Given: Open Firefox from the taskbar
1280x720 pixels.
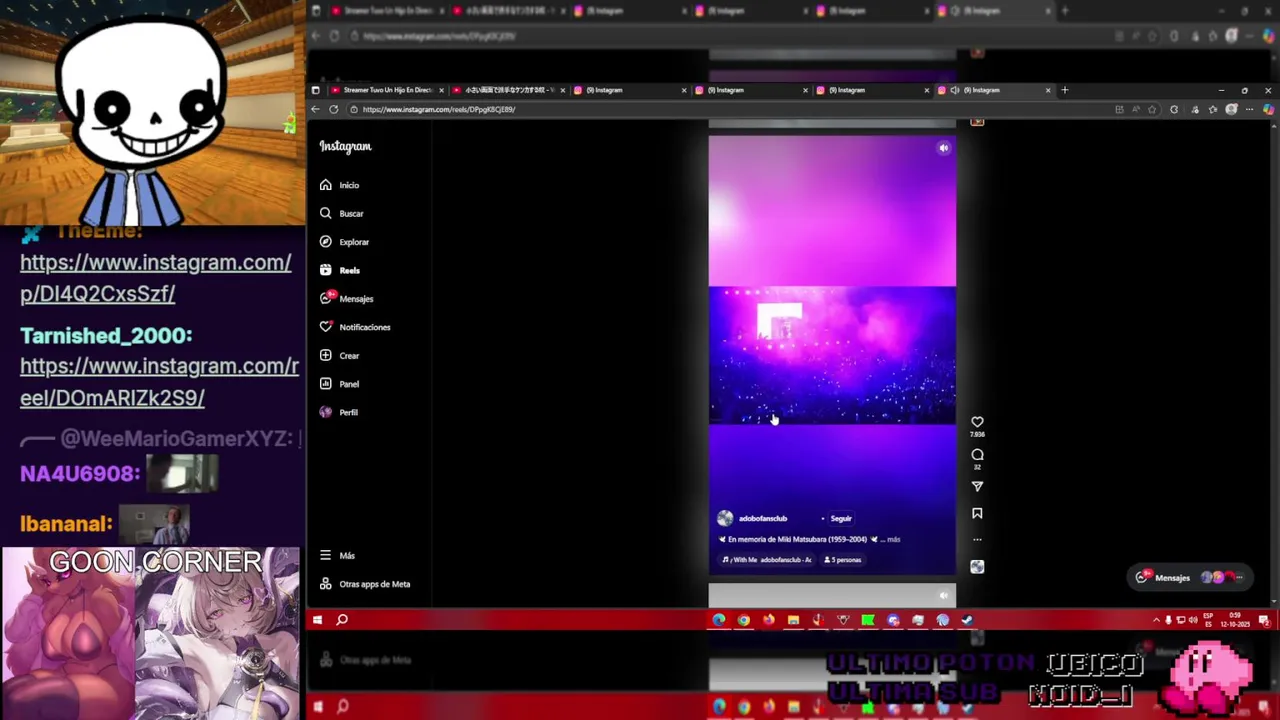Looking at the screenshot, I should pos(768,620).
